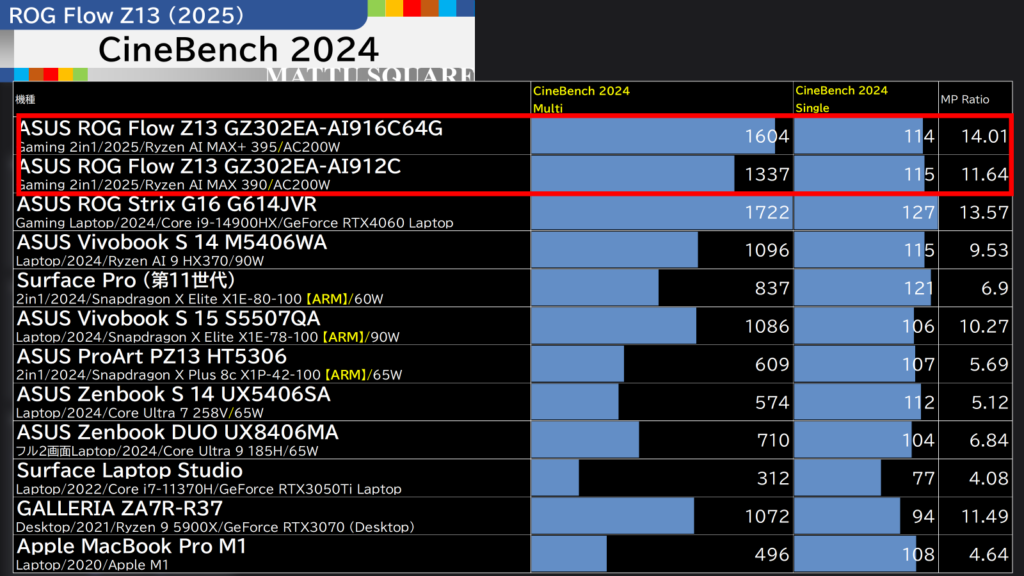Select the multi score "312"
The image size is (1024, 576).
click(773, 478)
